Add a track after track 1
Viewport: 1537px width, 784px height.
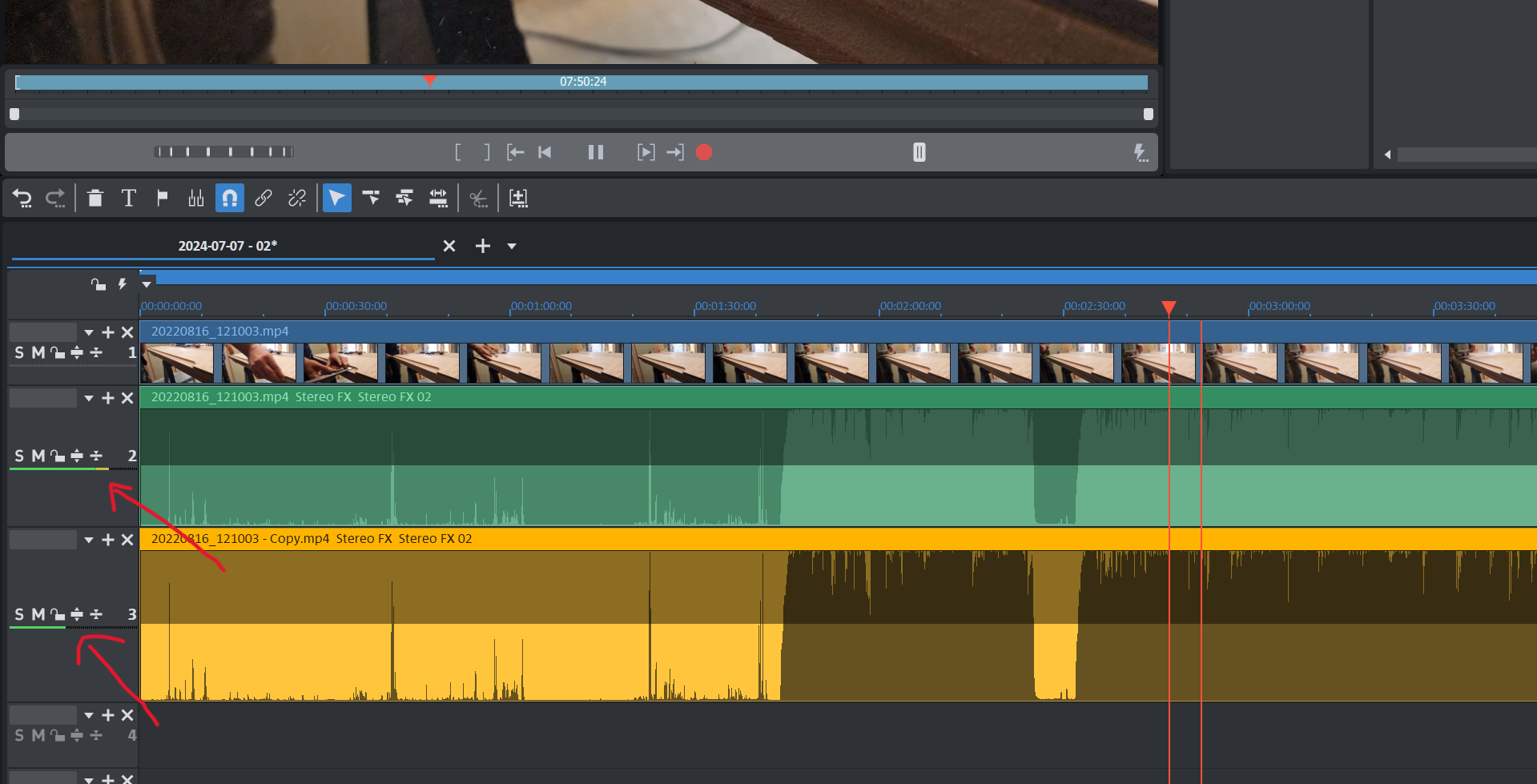click(x=108, y=332)
